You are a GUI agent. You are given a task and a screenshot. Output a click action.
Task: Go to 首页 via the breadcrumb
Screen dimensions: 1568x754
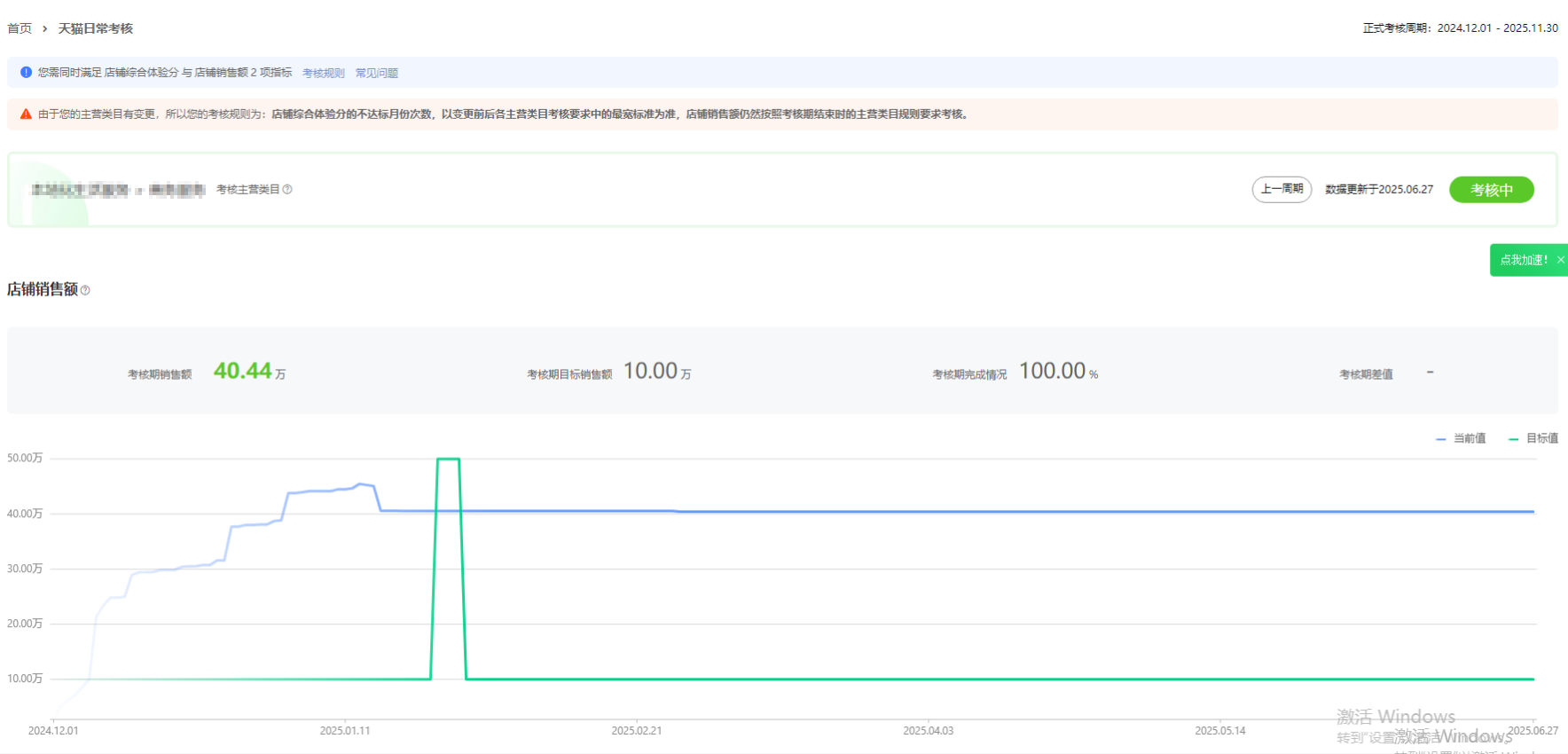coord(20,28)
